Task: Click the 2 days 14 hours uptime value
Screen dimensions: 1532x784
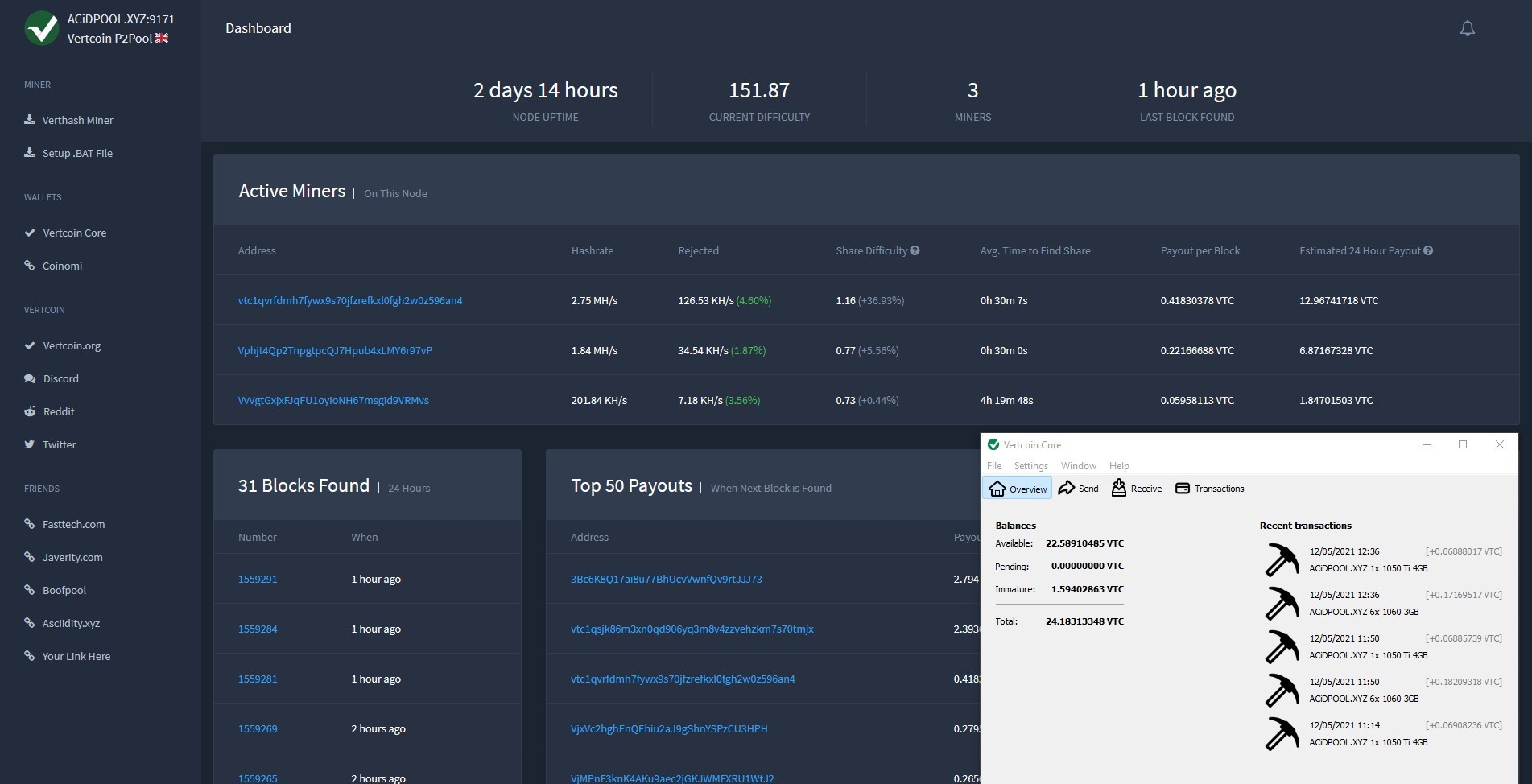Action: point(545,90)
